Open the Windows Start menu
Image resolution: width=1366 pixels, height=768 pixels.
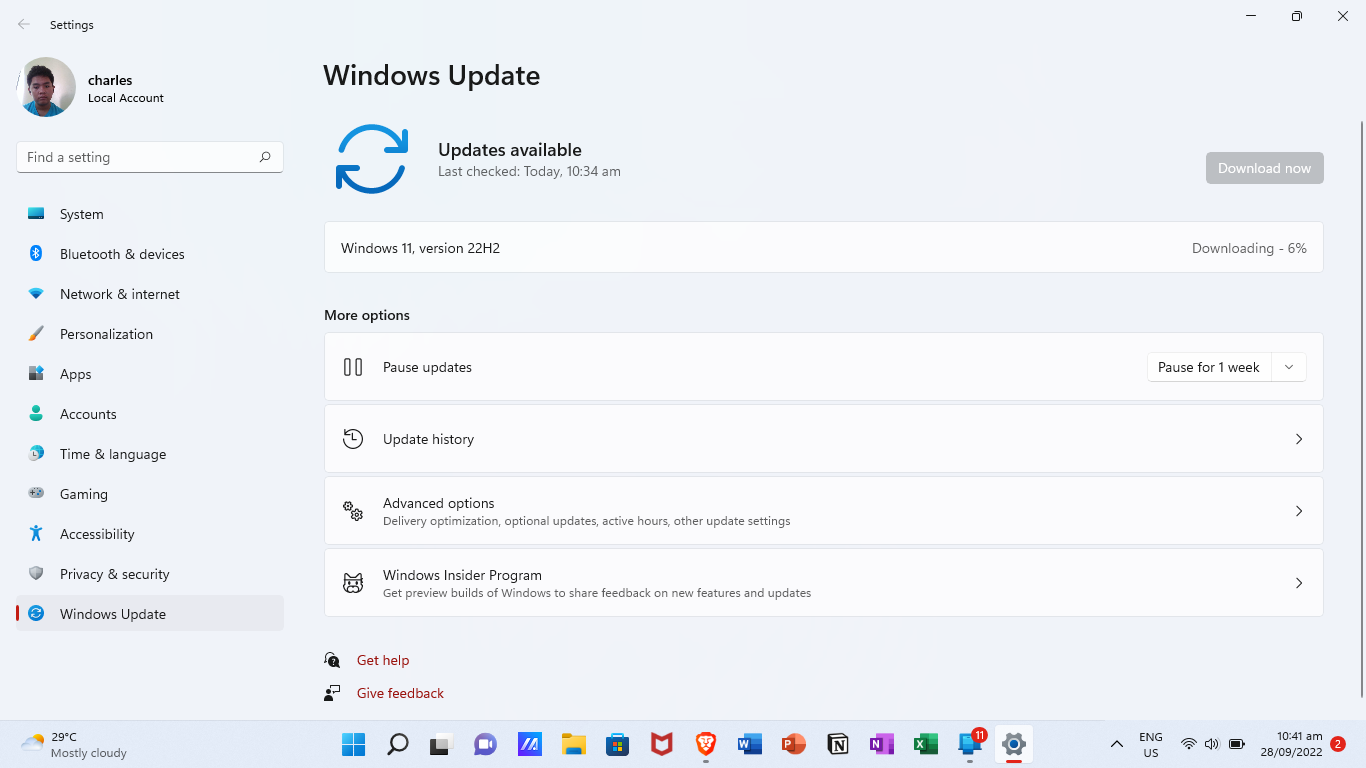(x=353, y=744)
